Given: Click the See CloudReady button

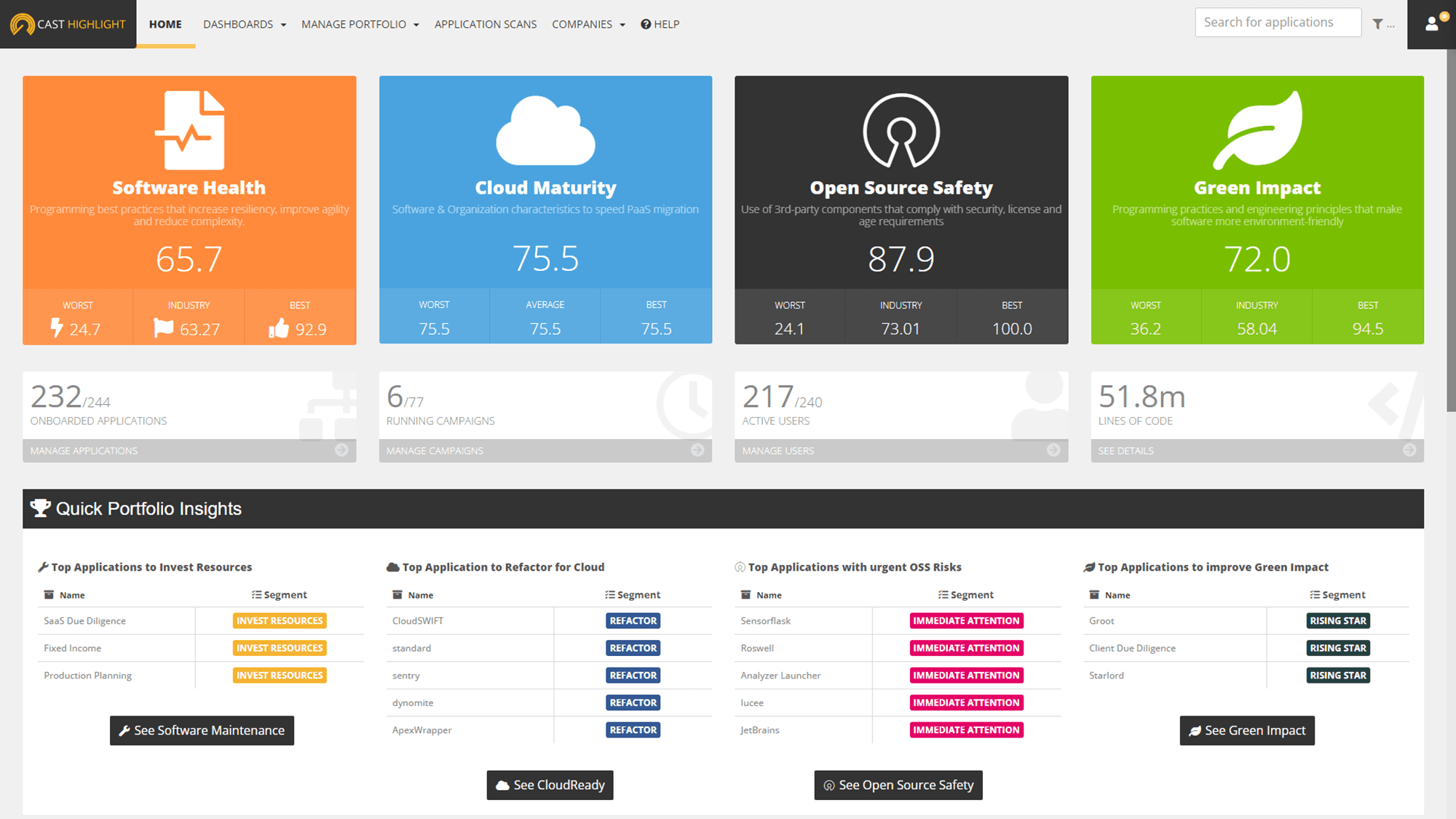Looking at the screenshot, I should pos(550,785).
